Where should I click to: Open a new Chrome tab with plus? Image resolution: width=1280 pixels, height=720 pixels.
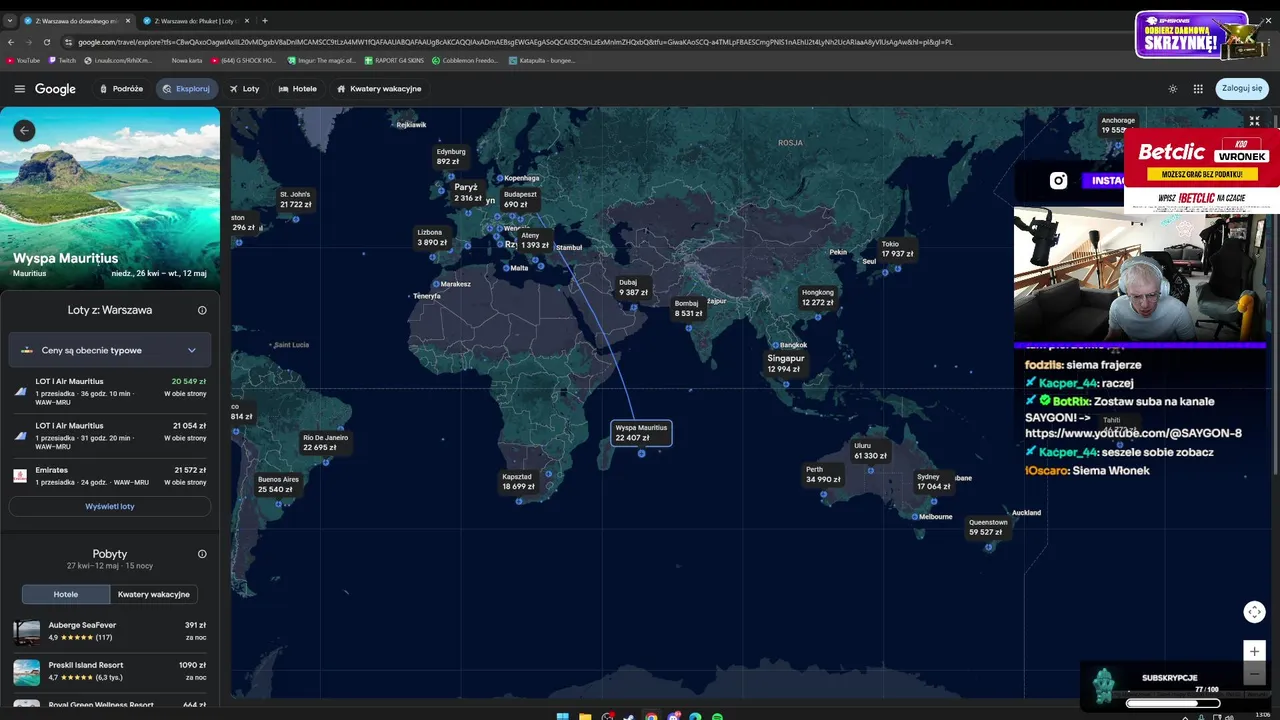264,20
